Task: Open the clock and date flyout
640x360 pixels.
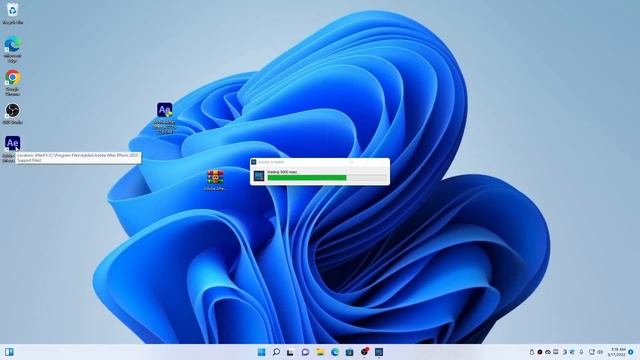Action: (617, 352)
